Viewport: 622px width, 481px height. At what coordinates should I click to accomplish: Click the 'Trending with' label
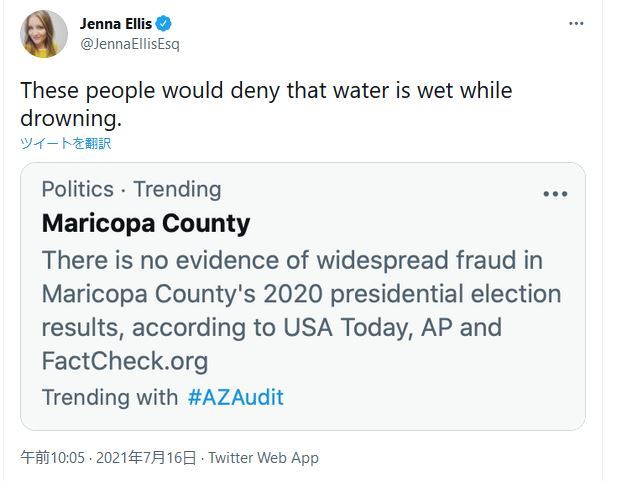[110, 397]
